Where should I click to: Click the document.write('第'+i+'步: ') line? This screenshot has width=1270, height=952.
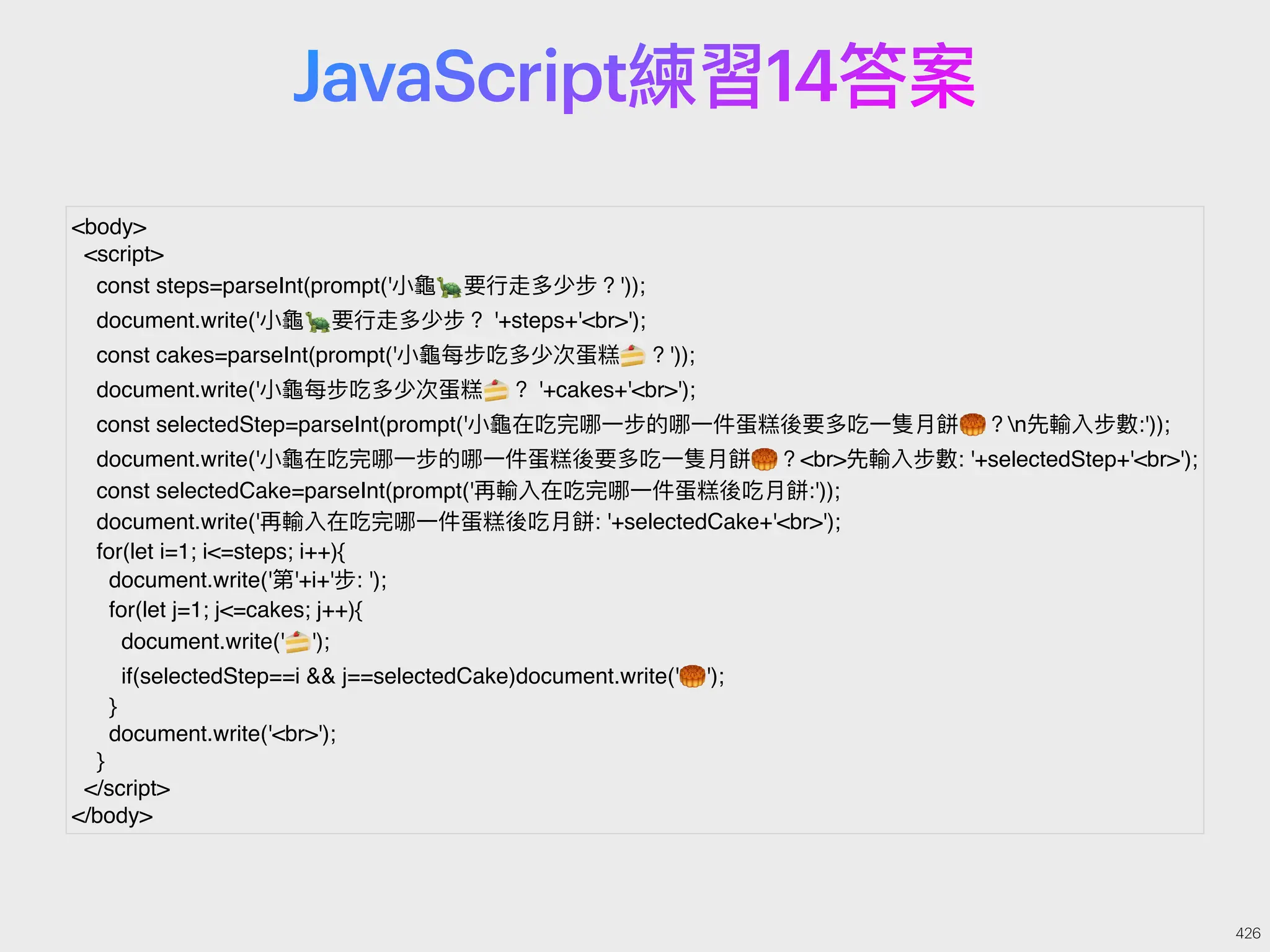coord(247,580)
